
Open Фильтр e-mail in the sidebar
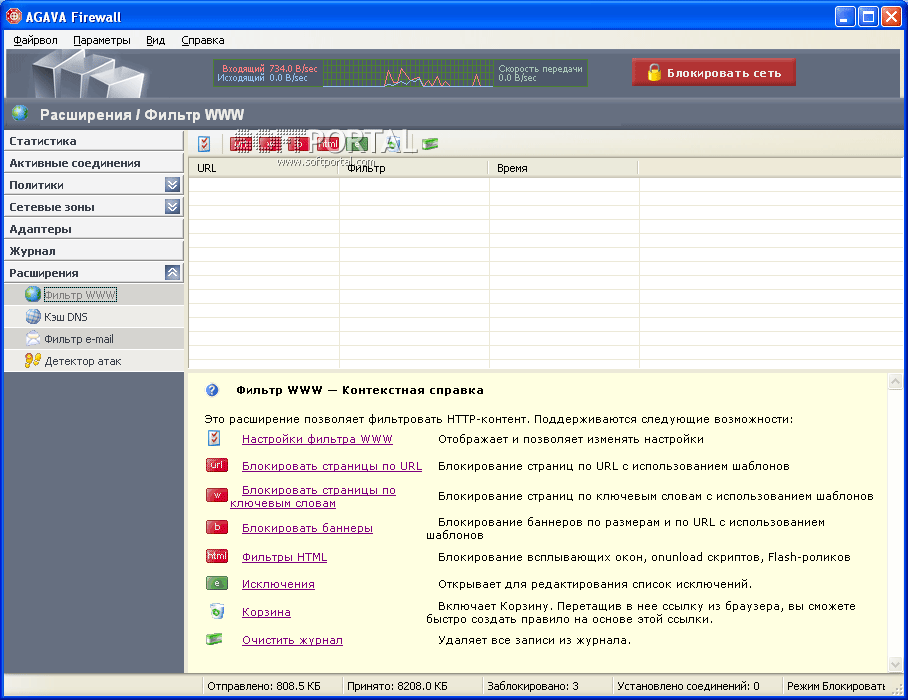(93, 339)
